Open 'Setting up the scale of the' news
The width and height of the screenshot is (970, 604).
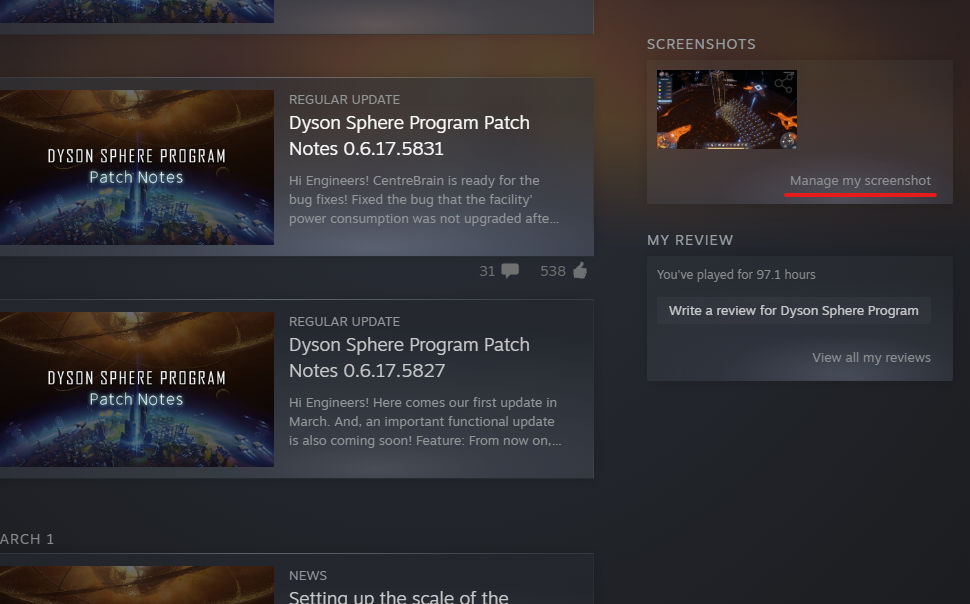click(398, 597)
